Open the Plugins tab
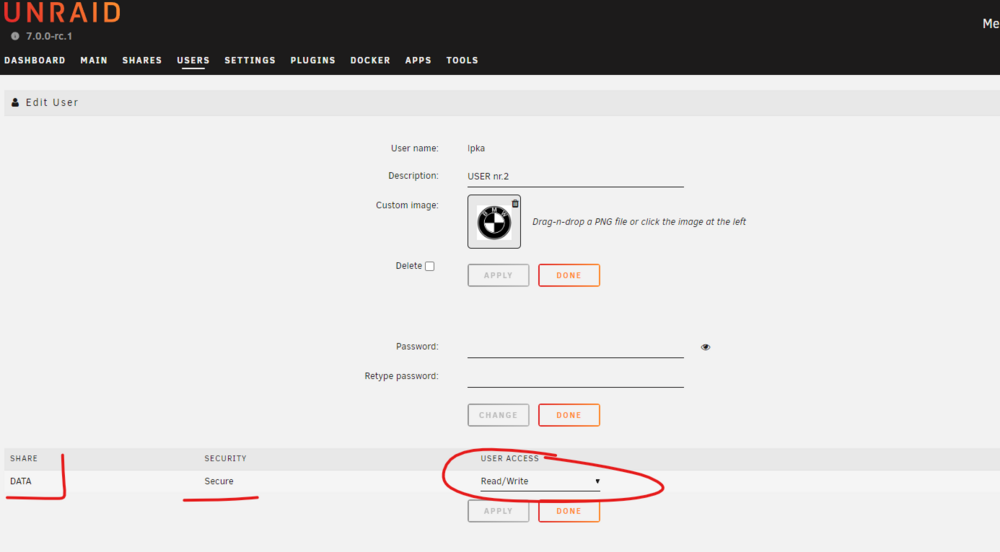Image resolution: width=1000 pixels, height=552 pixels. point(312,60)
